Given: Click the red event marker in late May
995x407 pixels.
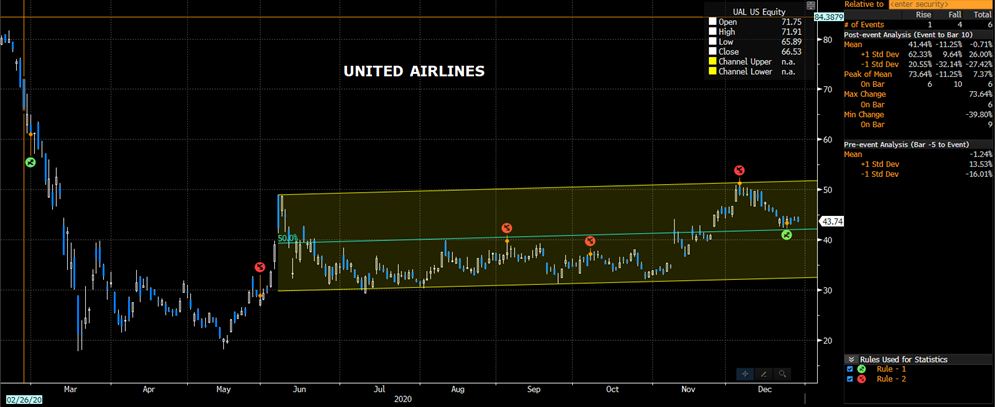Looking at the screenshot, I should coord(259,267).
